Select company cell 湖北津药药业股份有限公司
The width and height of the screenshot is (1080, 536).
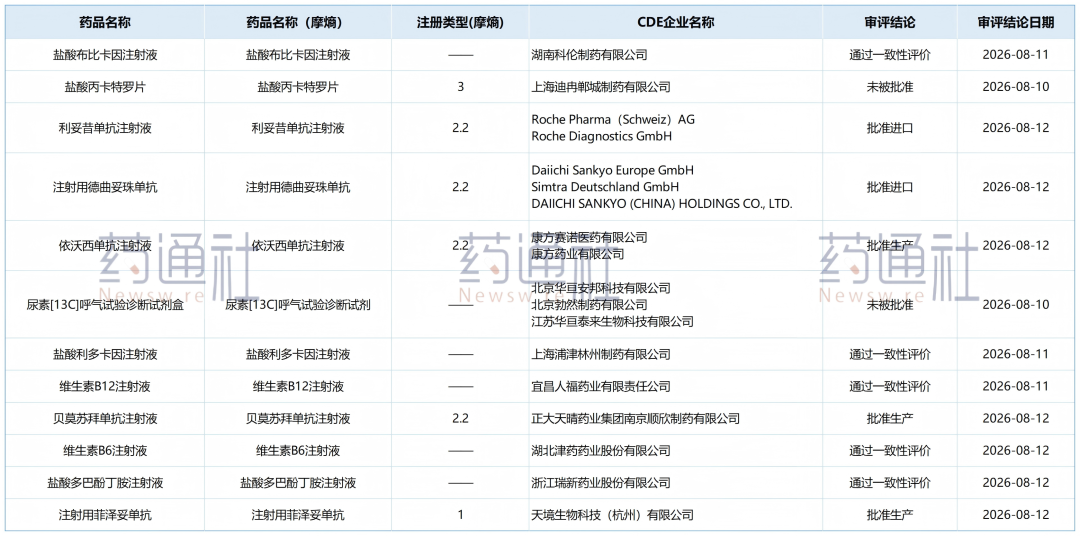click(601, 451)
